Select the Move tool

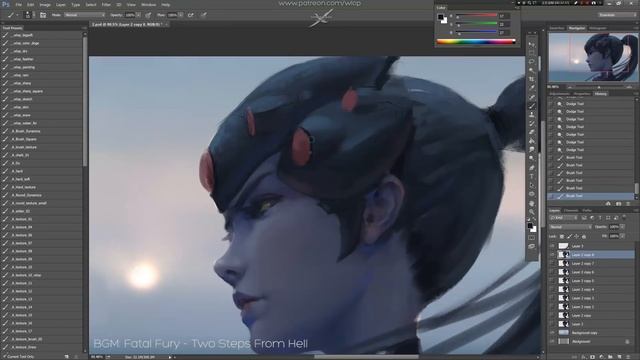tap(531, 44)
